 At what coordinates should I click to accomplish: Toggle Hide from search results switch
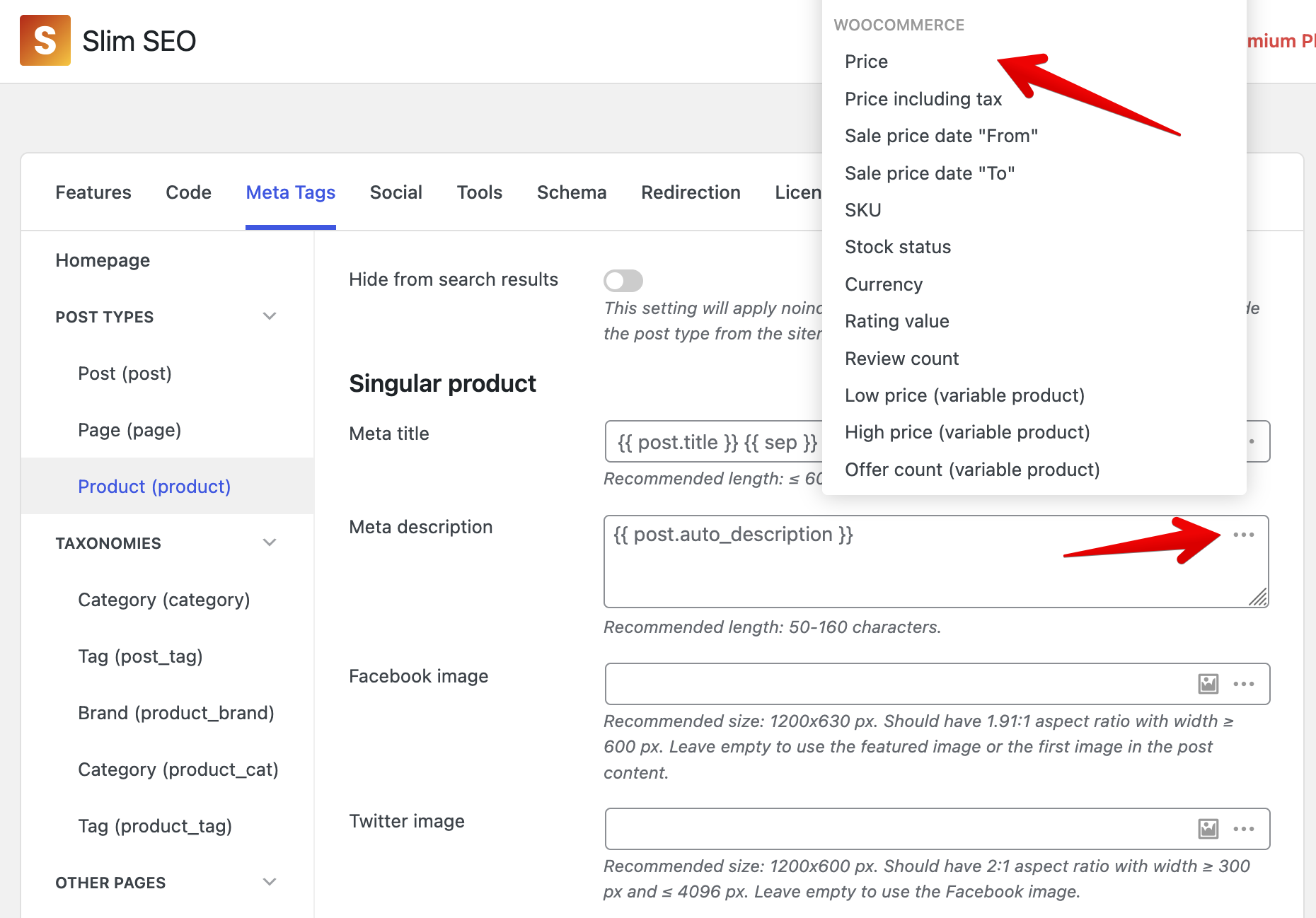click(623, 281)
